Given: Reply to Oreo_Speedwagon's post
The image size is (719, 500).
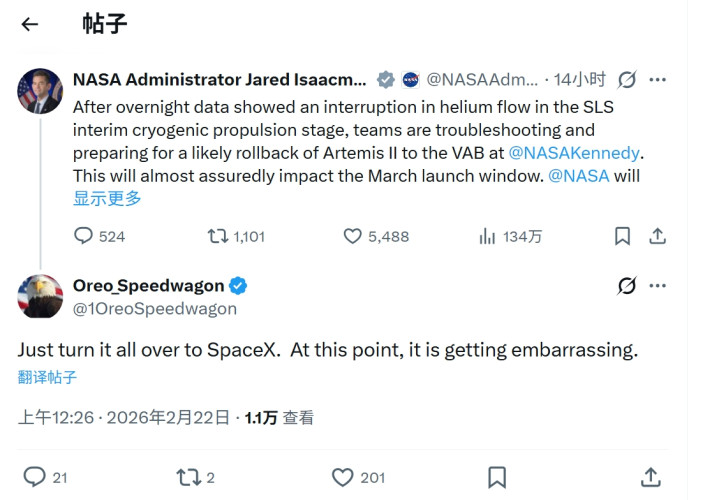Looking at the screenshot, I should (34, 477).
